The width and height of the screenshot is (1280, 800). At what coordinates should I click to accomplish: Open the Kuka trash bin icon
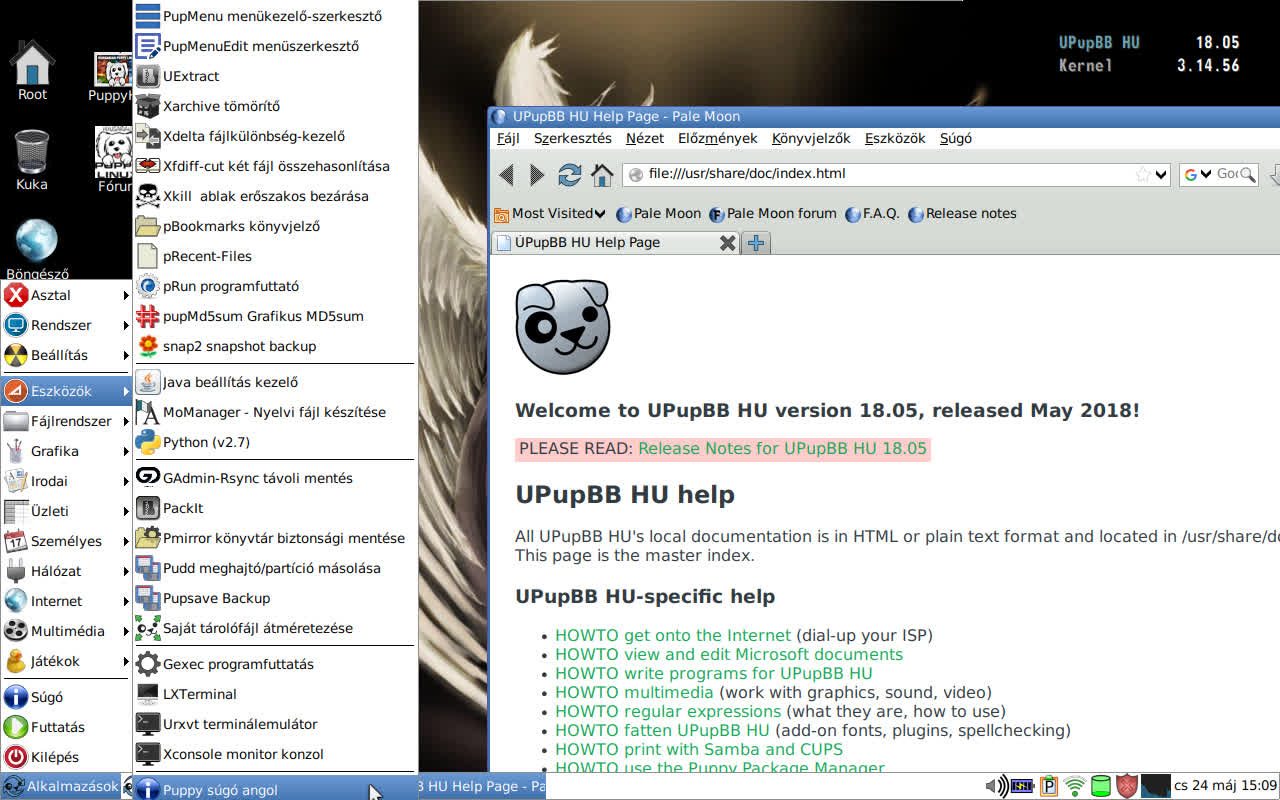coord(32,160)
